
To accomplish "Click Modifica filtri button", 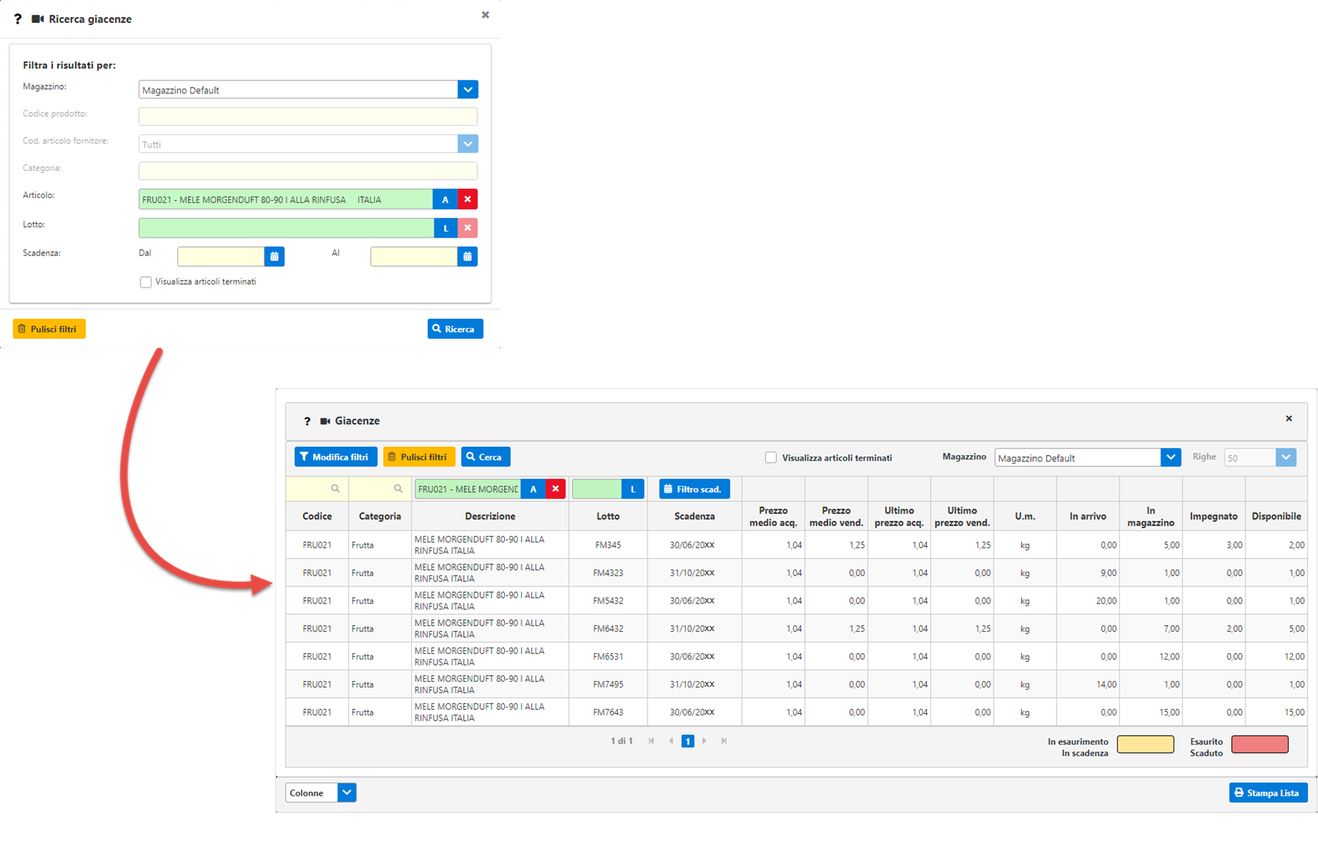I will pyautogui.click(x=336, y=457).
